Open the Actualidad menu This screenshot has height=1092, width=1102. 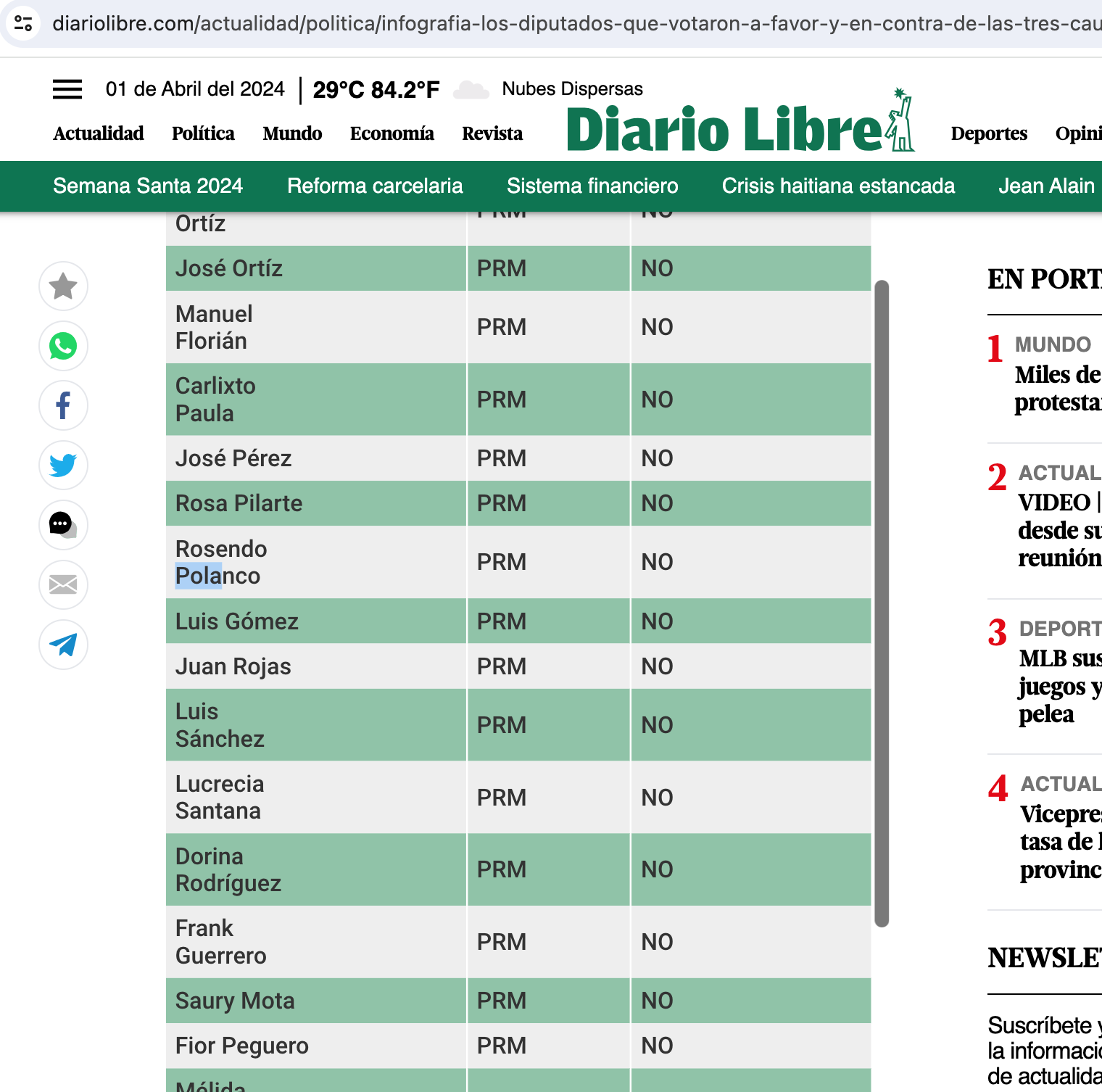(x=99, y=133)
